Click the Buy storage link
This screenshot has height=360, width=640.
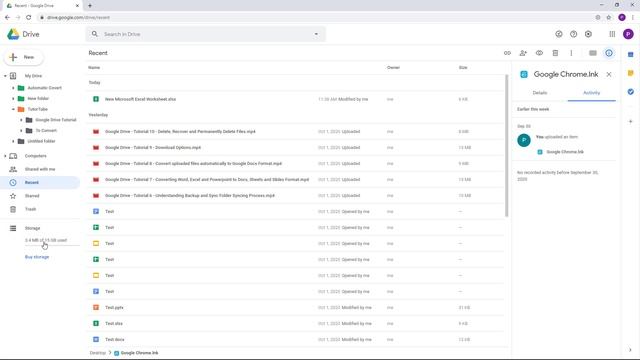[x=37, y=257]
